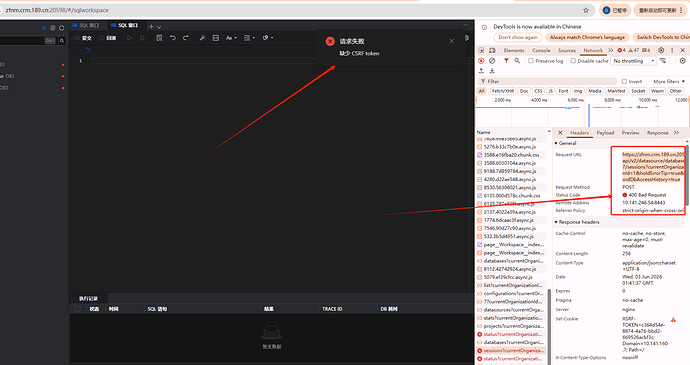Click the wrench format icon in SQL toolbar

point(202,38)
